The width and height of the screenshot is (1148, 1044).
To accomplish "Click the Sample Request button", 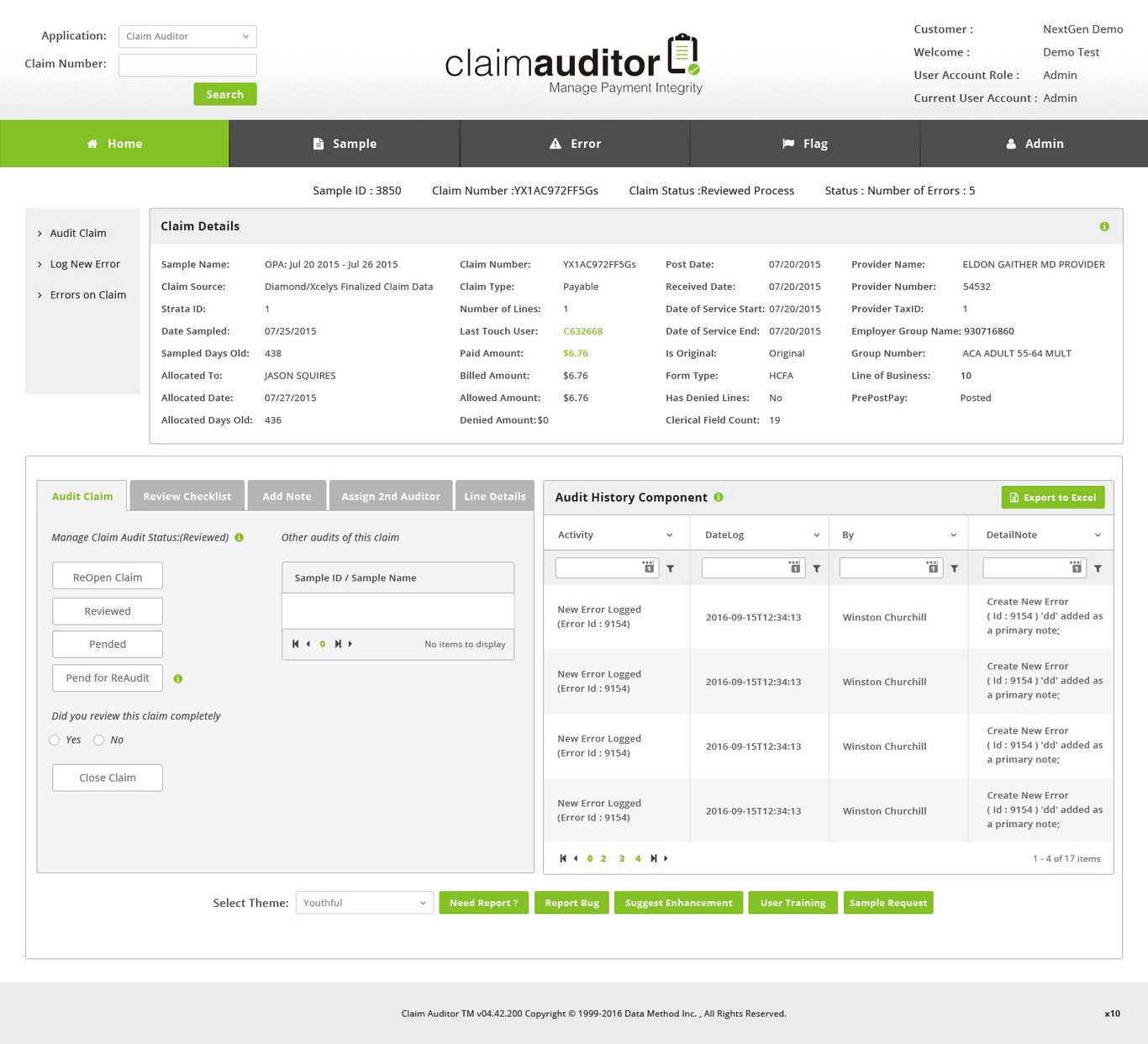I will (888, 903).
